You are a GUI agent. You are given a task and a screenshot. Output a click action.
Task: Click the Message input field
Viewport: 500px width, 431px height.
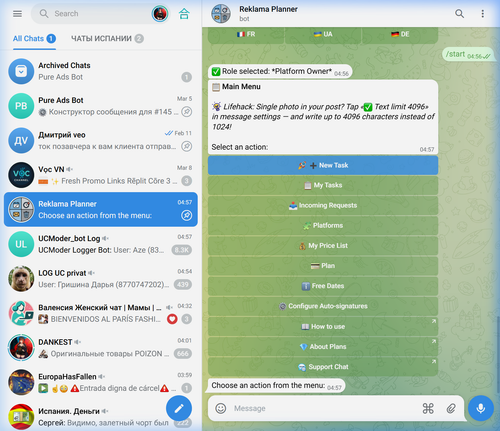[x=323, y=408]
